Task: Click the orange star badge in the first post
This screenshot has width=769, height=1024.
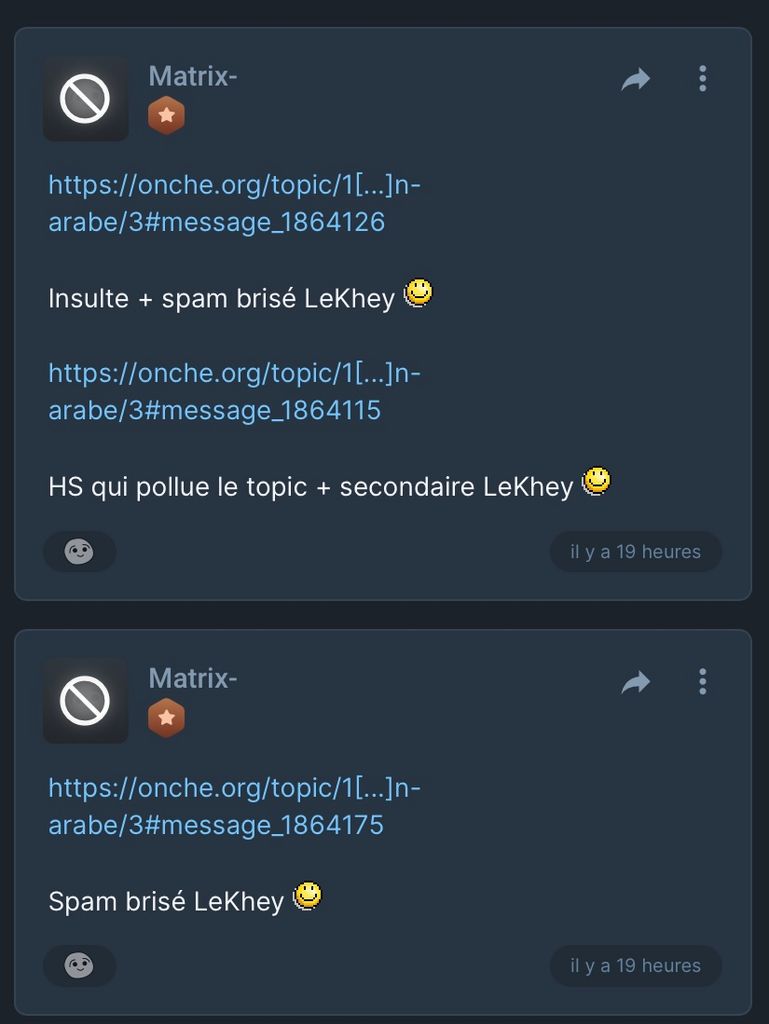Action: [166, 116]
